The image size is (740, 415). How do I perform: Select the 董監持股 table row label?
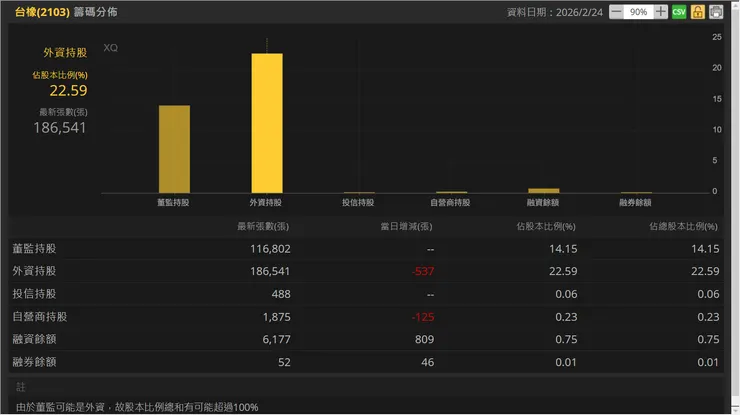34,248
